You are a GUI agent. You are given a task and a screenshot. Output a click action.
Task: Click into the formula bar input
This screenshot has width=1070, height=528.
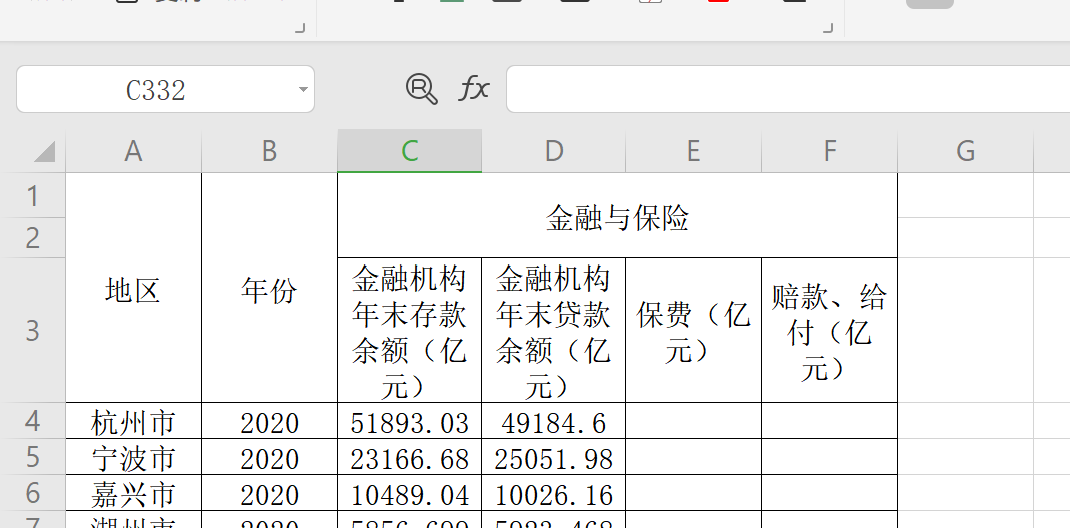coord(788,89)
